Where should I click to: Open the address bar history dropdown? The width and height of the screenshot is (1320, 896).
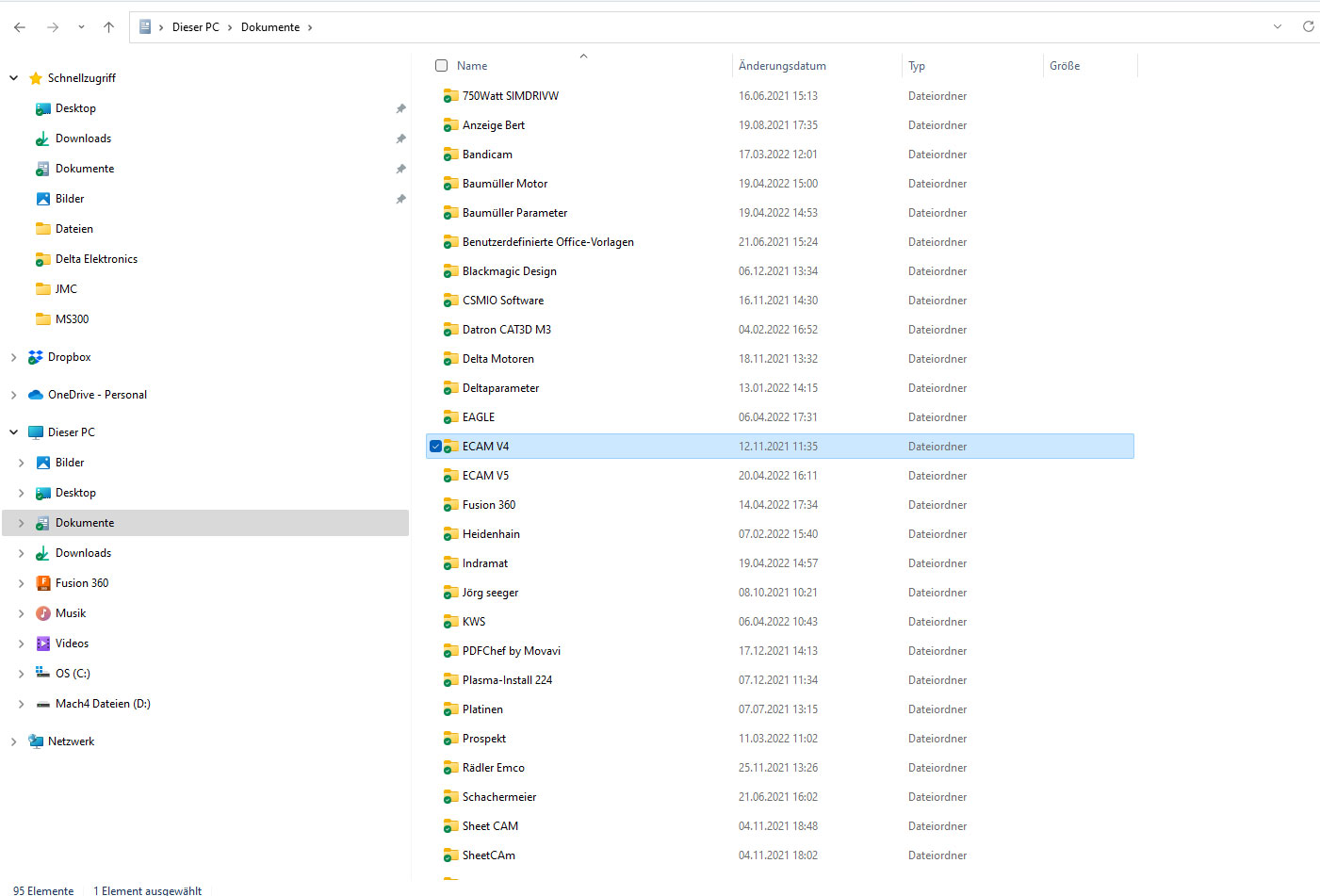pos(1277,26)
